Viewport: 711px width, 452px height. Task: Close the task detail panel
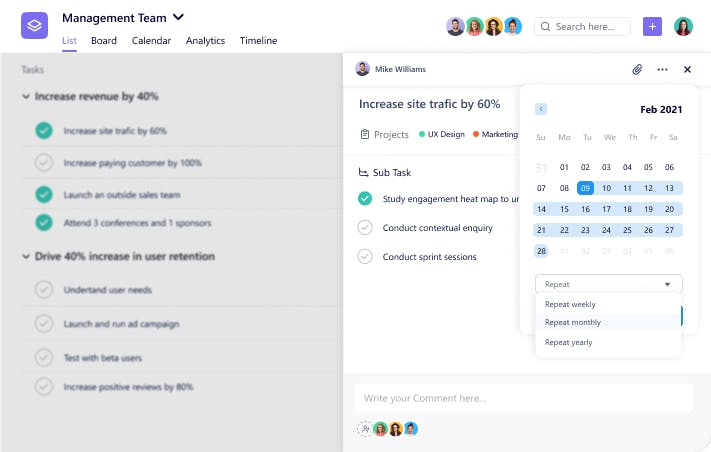tap(687, 70)
